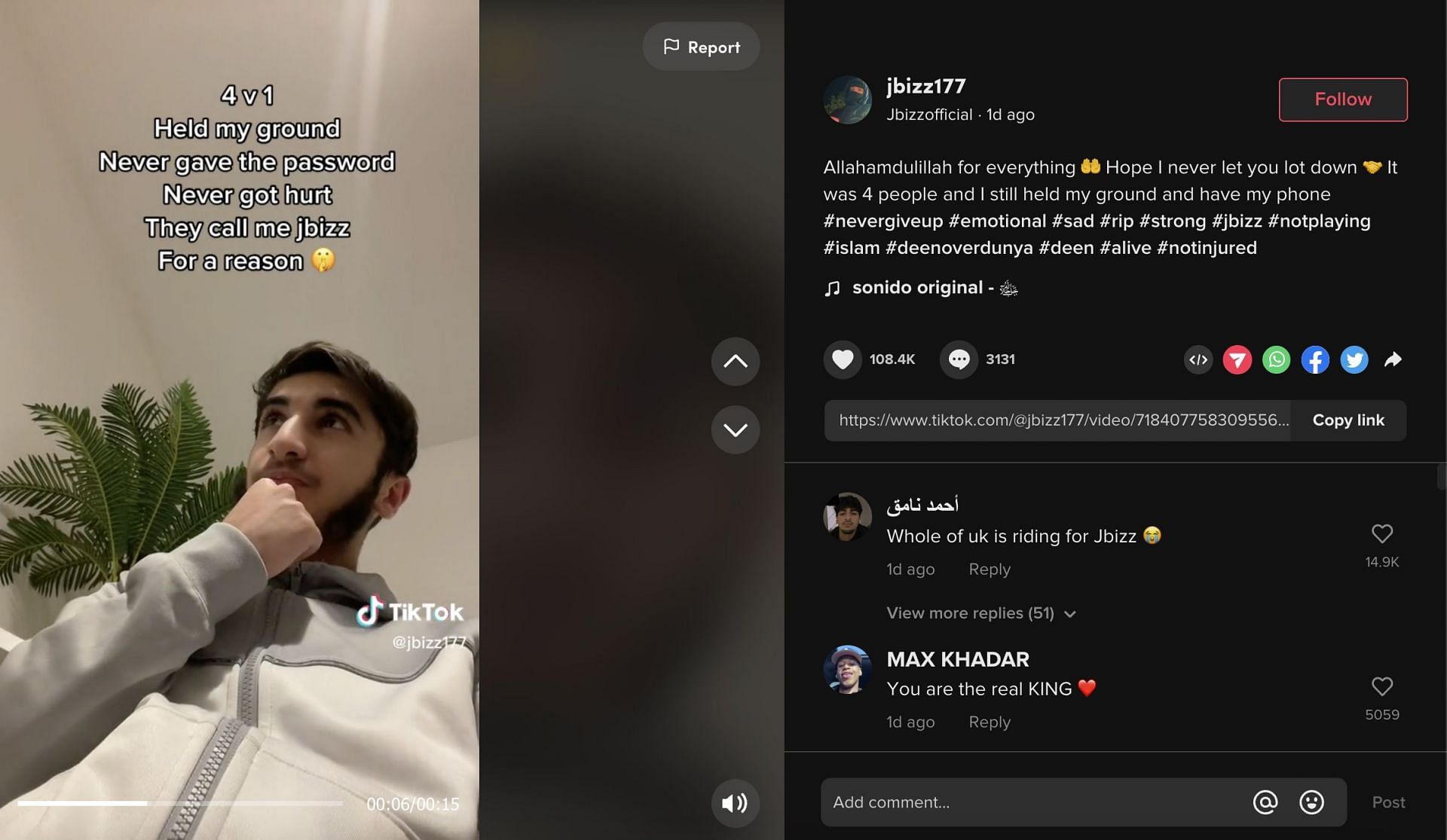
Task: Click the embed code icon
Action: (1198, 359)
